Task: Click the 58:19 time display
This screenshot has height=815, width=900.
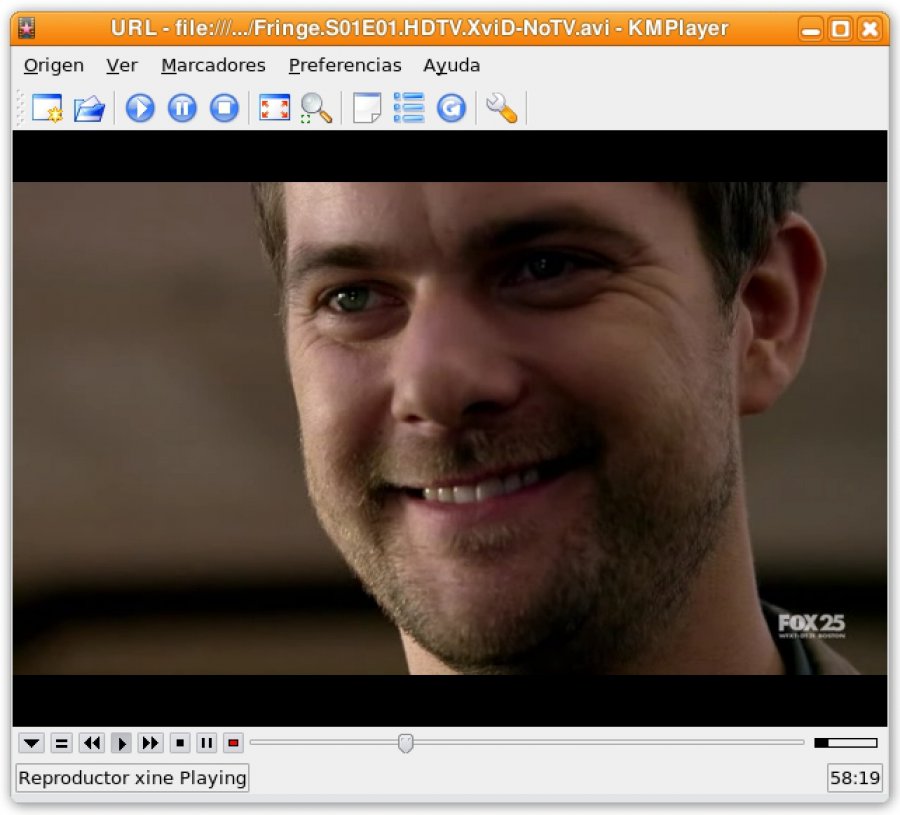Action: 855,778
